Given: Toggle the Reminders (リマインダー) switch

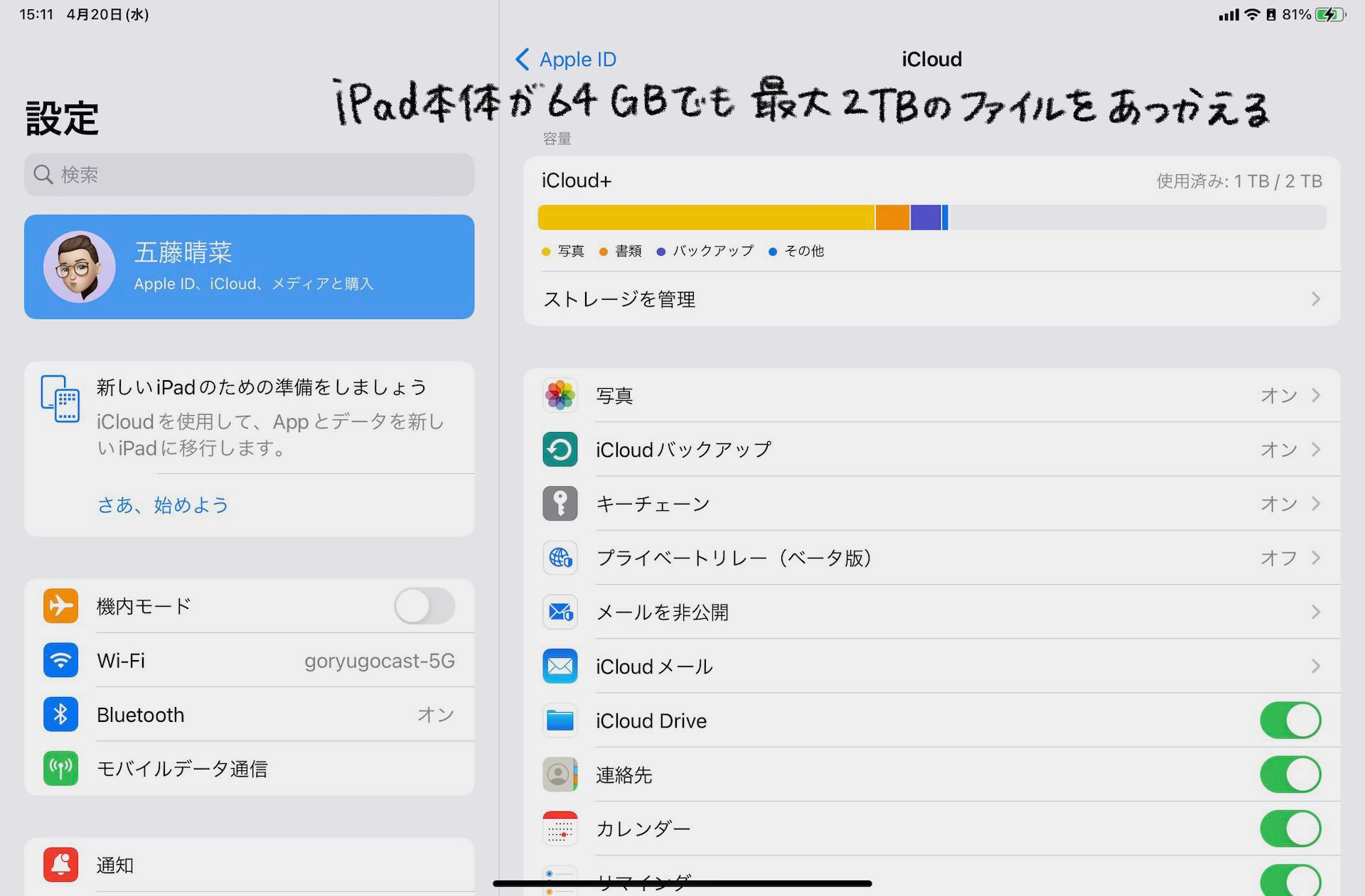Looking at the screenshot, I should [x=1290, y=880].
